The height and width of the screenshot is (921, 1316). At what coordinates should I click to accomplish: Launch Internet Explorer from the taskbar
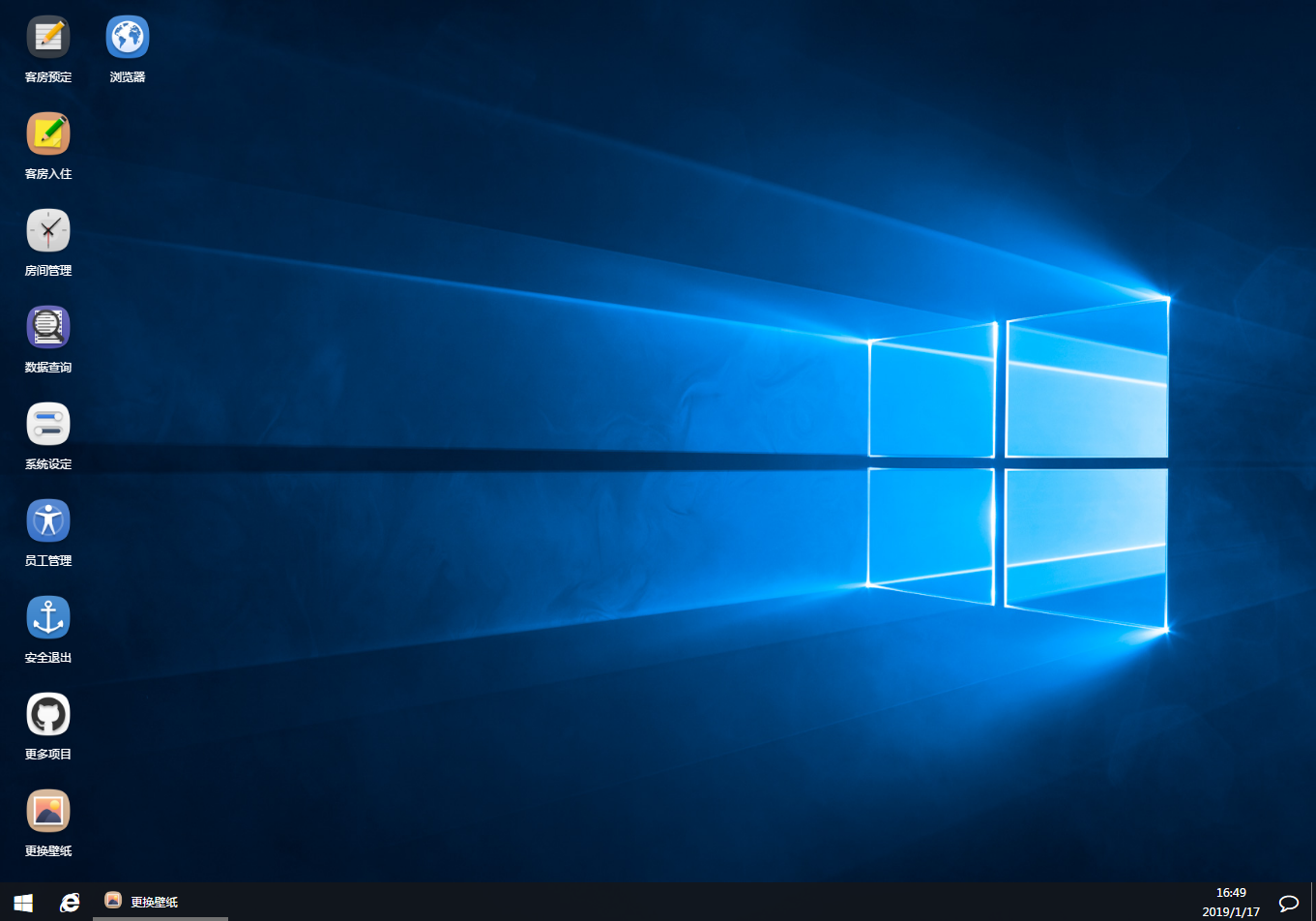pos(70,902)
